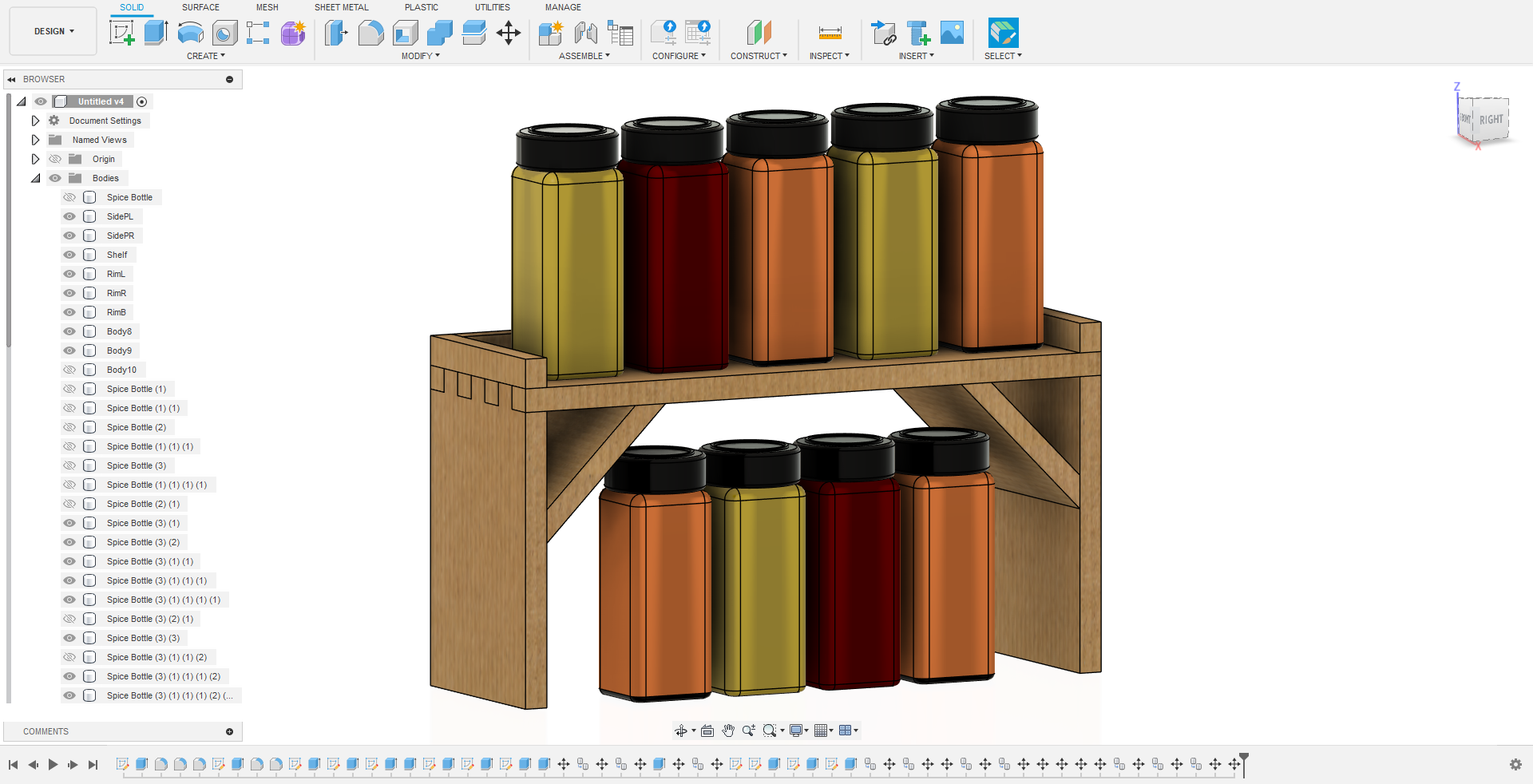Select the Measure tool
This screenshot has height=784, width=1533.
pyautogui.click(x=830, y=33)
